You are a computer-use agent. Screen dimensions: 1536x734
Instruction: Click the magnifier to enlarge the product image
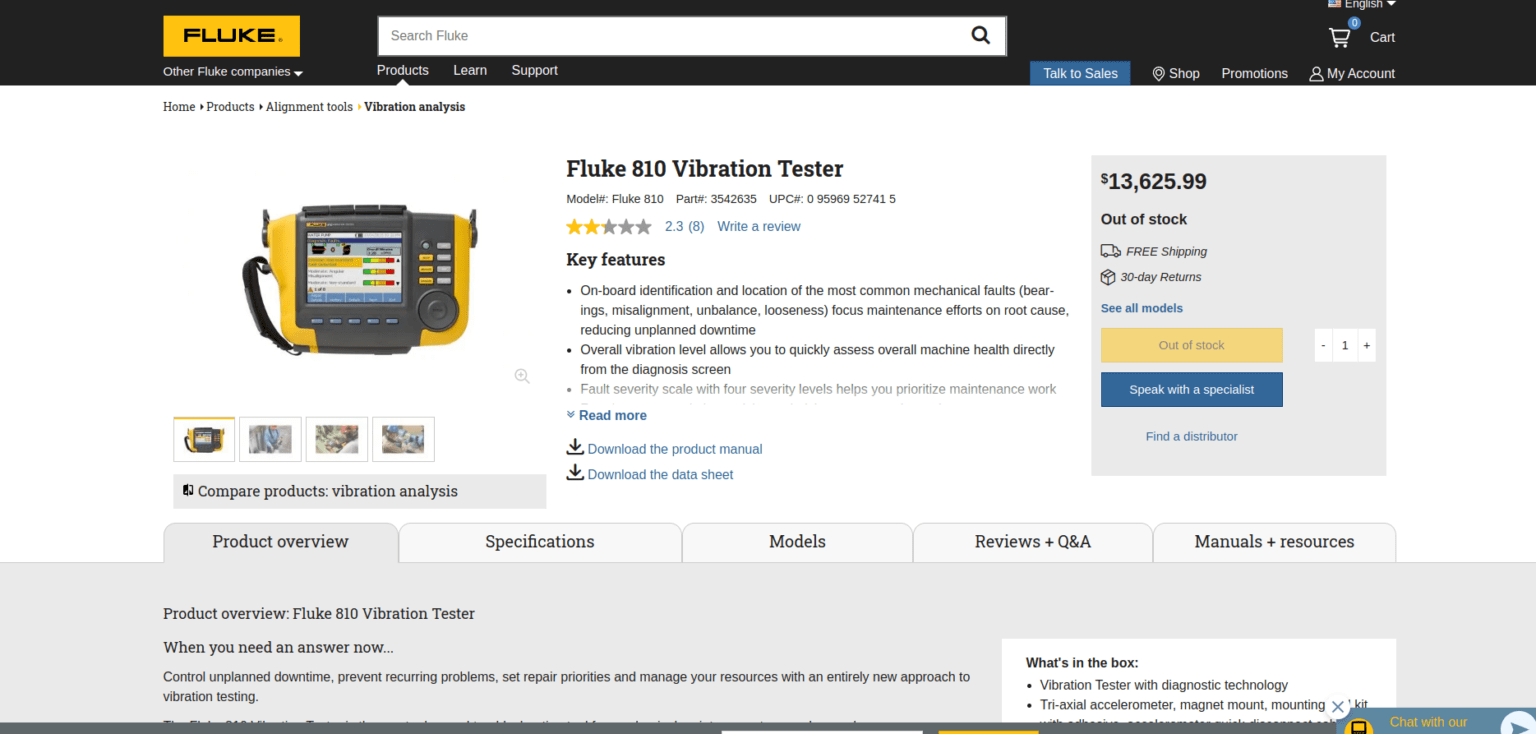pyautogui.click(x=521, y=375)
